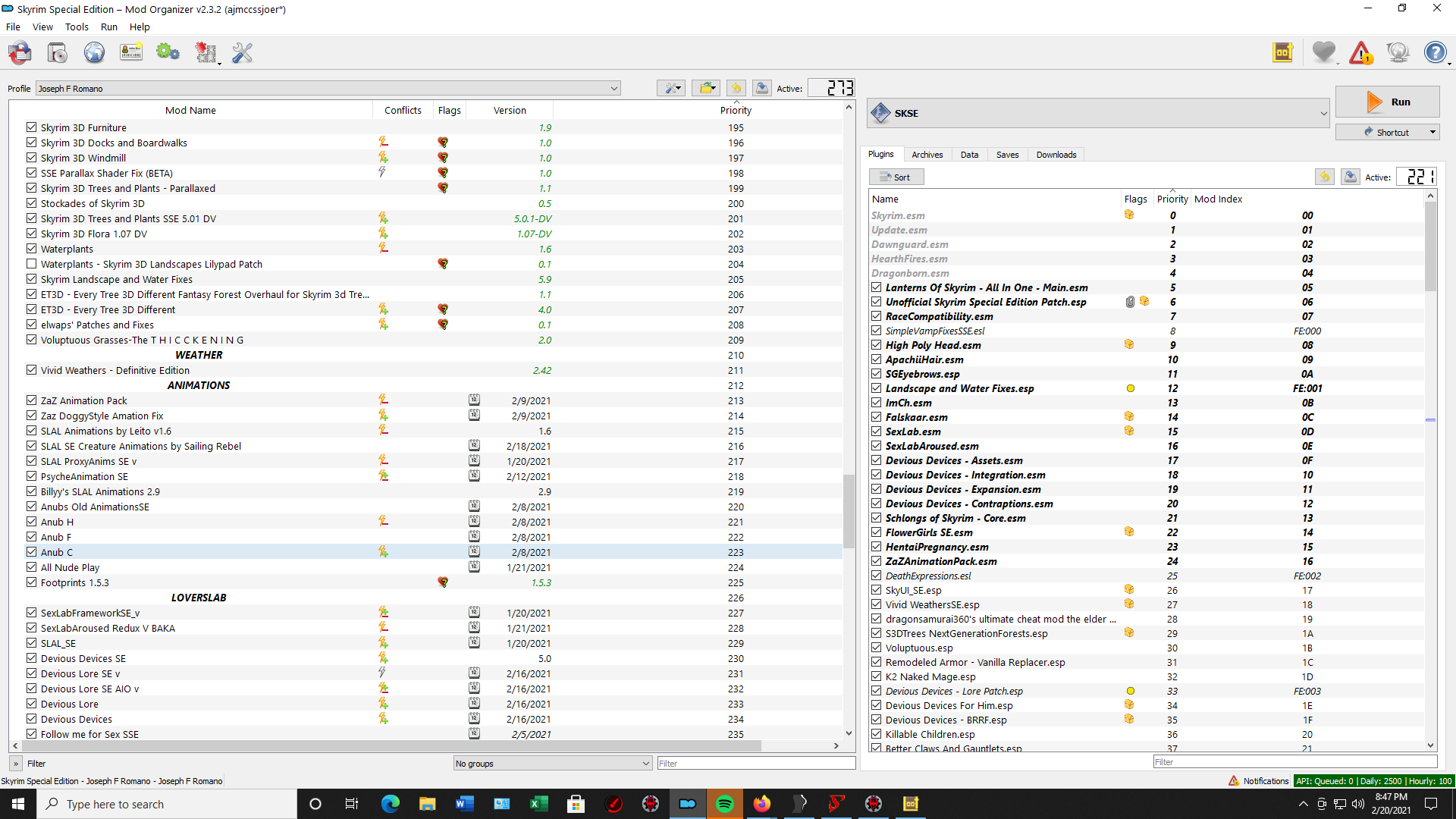Open the install mod from archive icon

point(57,52)
